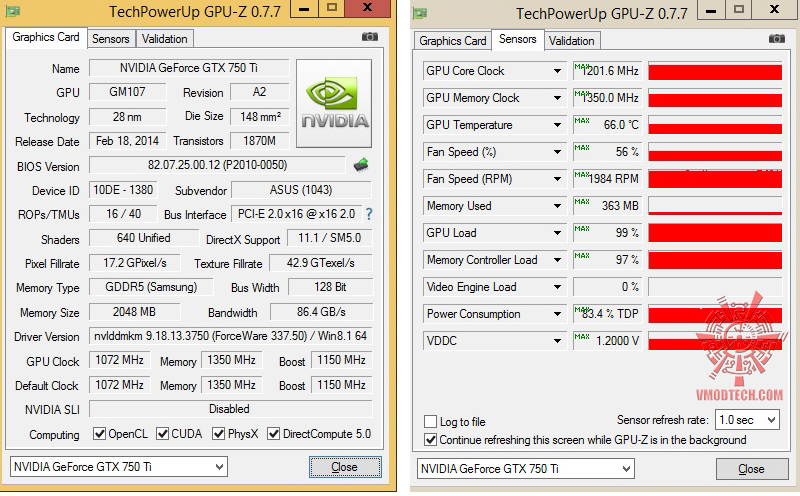
Task: Open the Video Engine Load dropdown
Action: tap(557, 287)
